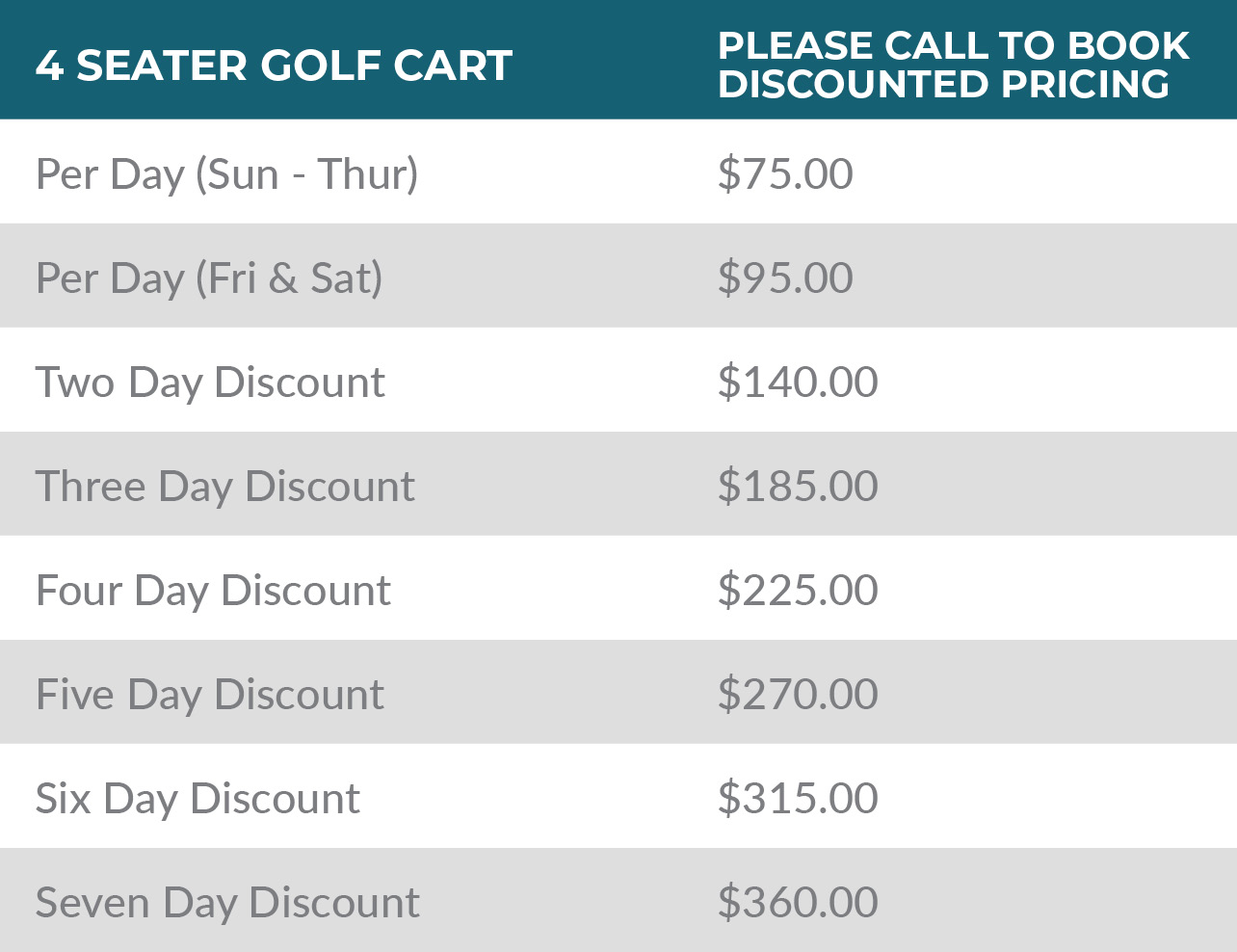Select the Five Day Discount label
The width and height of the screenshot is (1237, 952).
210,695
